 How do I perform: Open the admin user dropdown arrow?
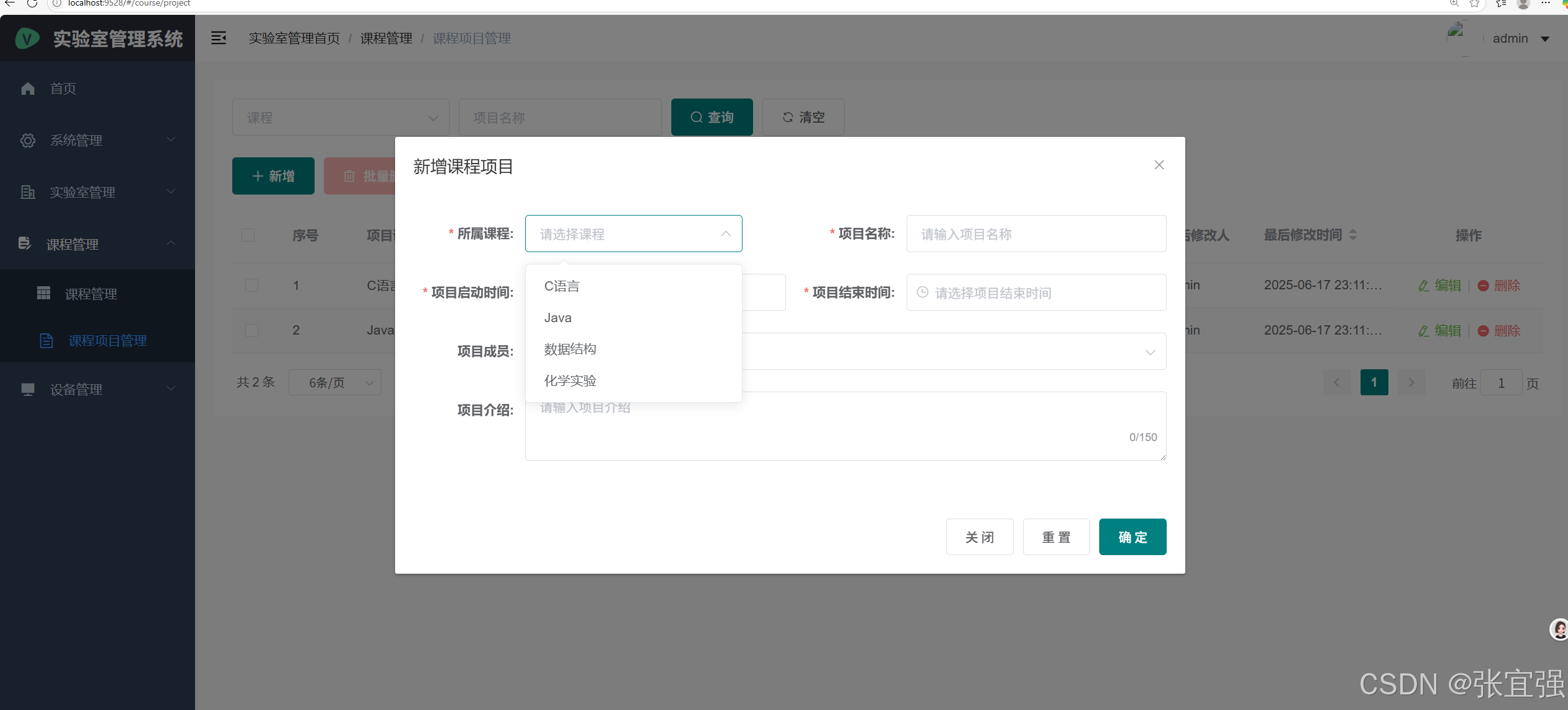point(1545,39)
